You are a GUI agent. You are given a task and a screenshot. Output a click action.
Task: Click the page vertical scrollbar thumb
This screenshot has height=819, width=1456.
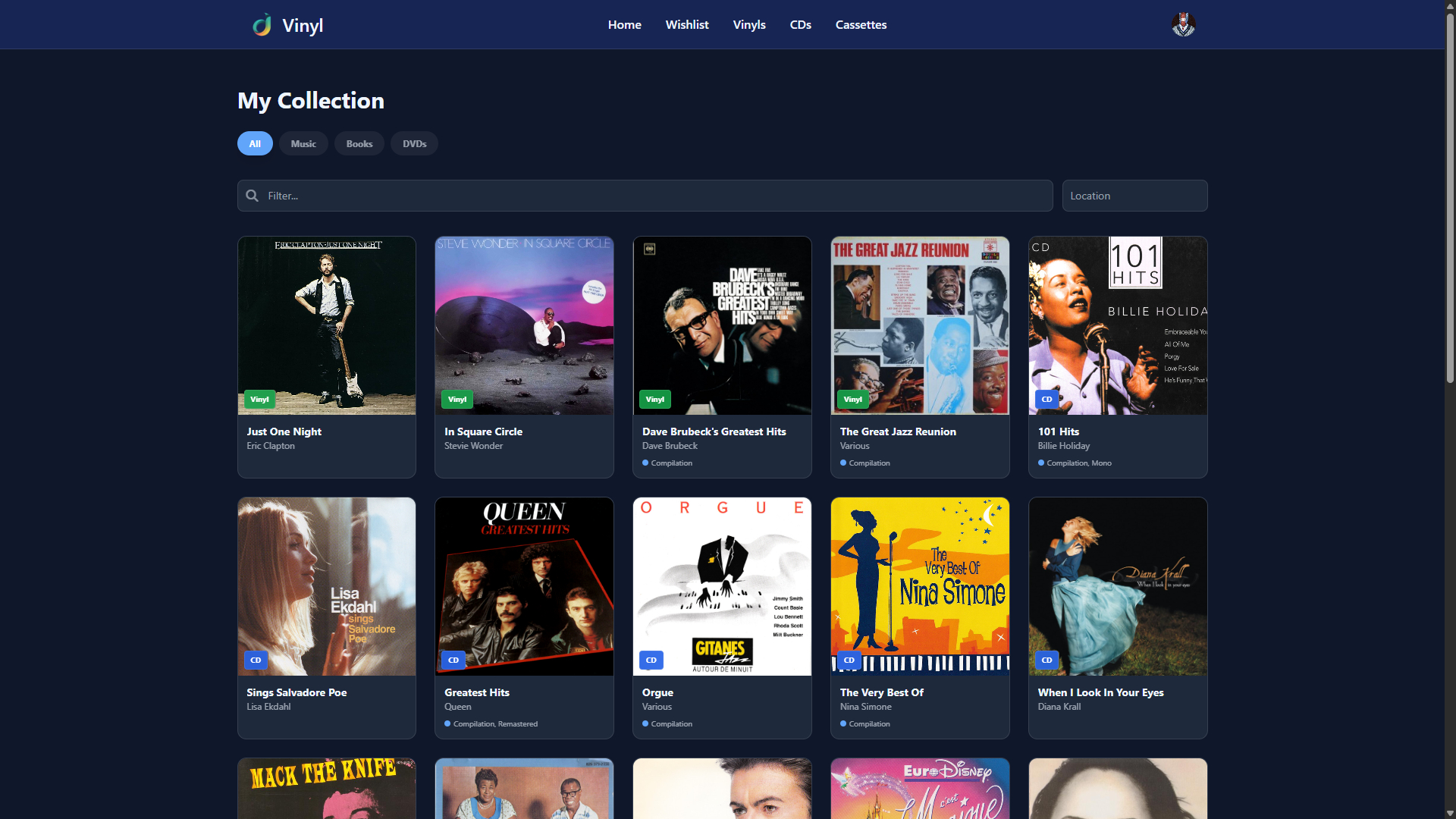(x=1449, y=197)
